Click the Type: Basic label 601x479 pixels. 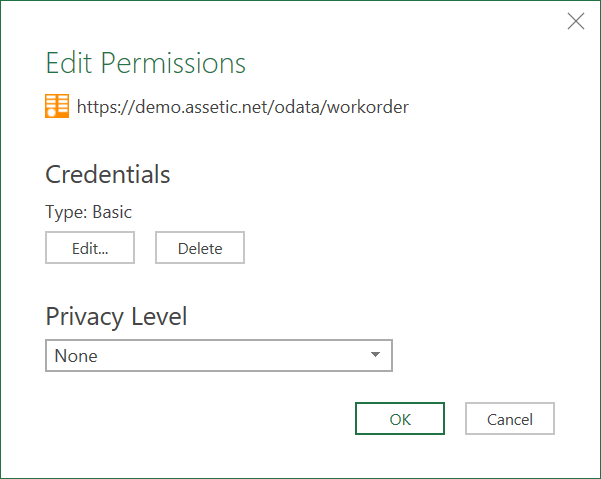89,212
